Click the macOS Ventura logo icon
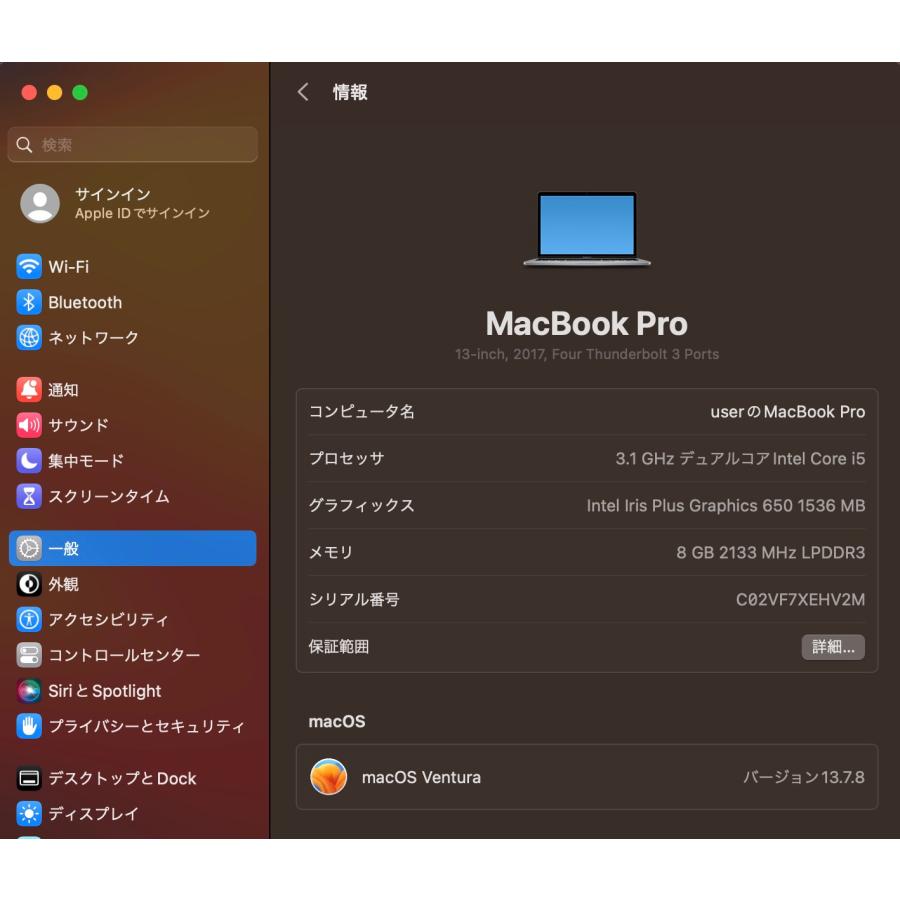 (328, 777)
